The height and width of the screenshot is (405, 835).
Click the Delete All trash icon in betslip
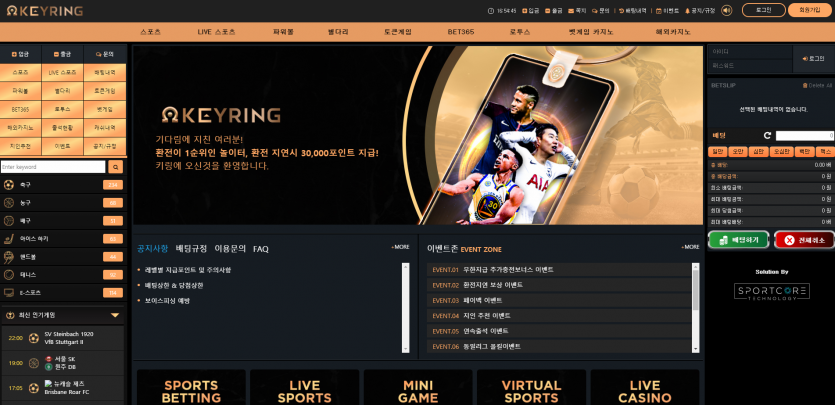(x=805, y=86)
